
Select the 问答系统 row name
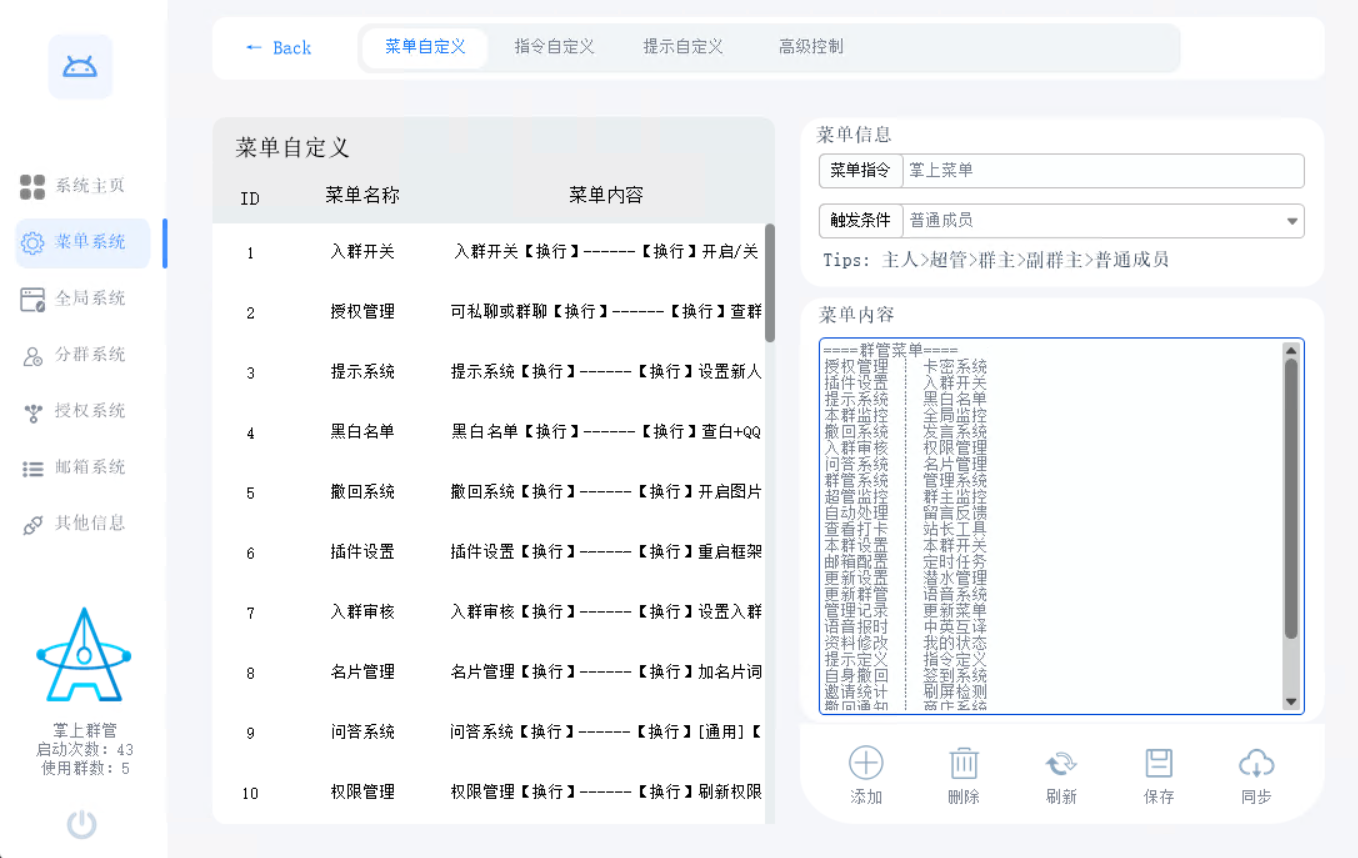(362, 732)
